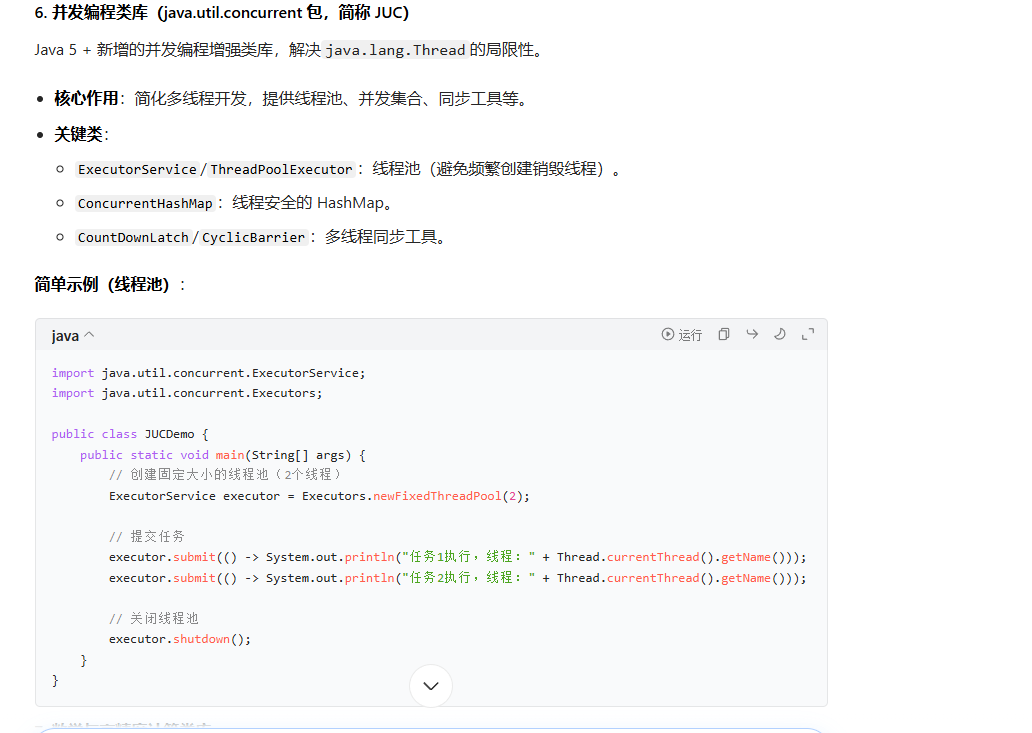
Task: Click the text '多线程同步工具'
Action: tap(380, 237)
